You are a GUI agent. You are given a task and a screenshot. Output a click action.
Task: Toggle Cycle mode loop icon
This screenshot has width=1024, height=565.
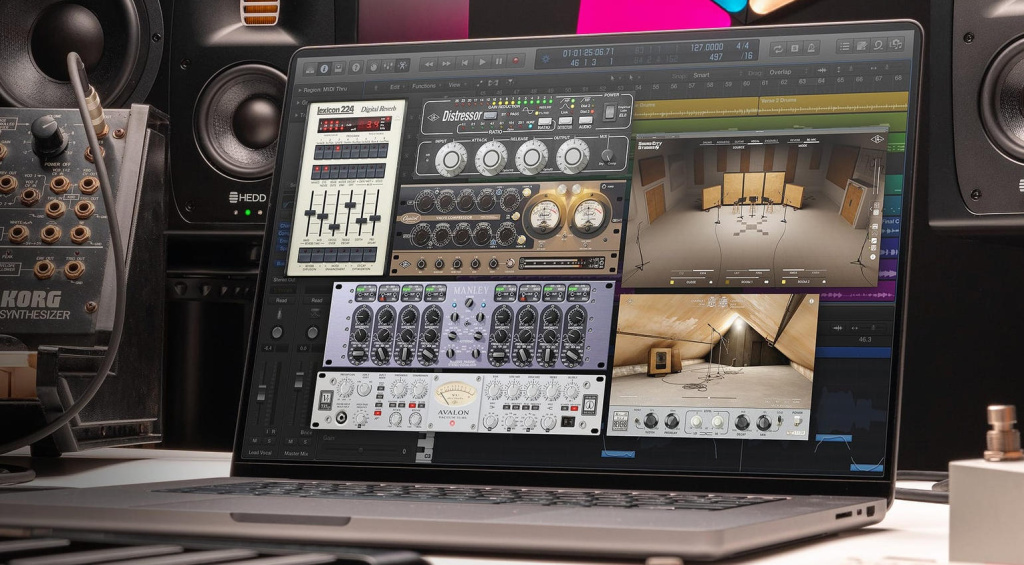tap(777, 49)
